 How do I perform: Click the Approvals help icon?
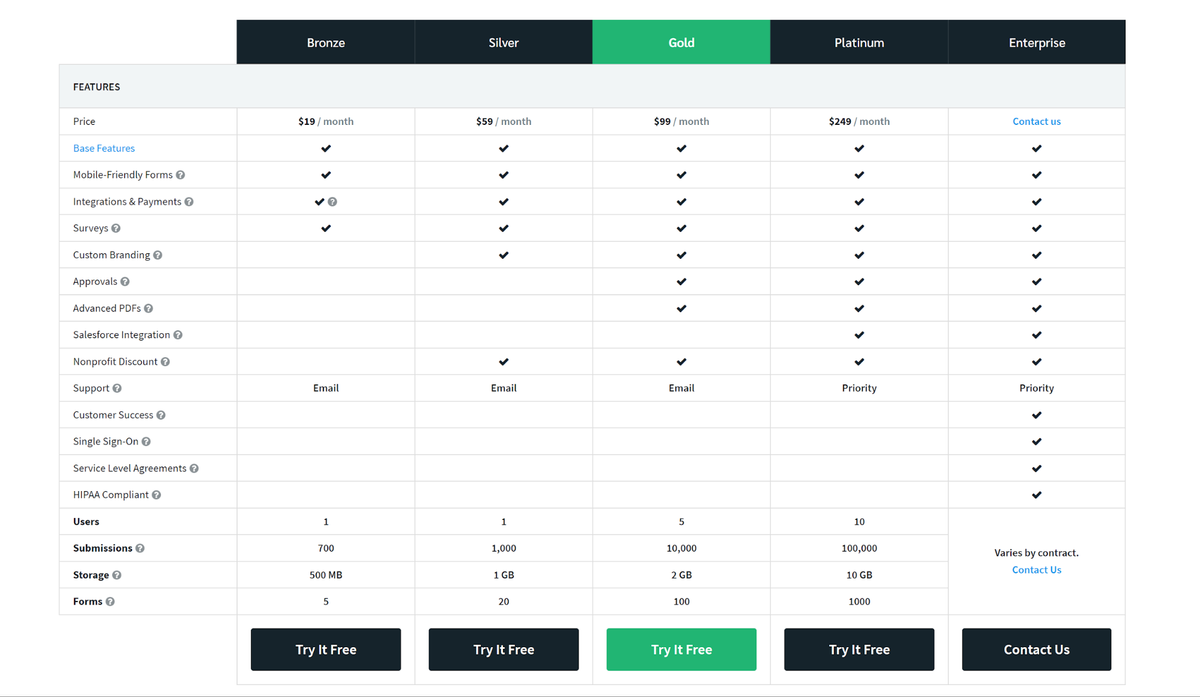coord(126,281)
